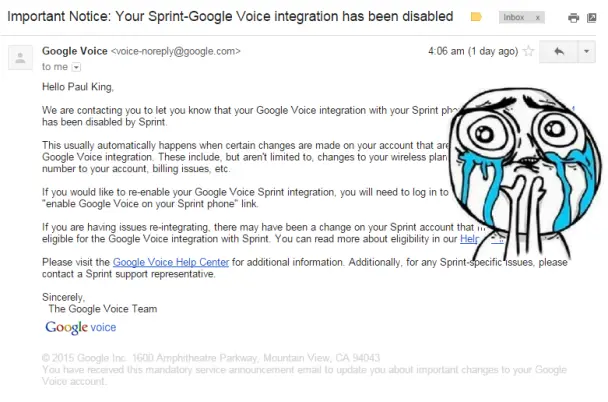Star this Google Voice email
Image resolution: width=608 pixels, height=402 pixels.
tap(529, 51)
